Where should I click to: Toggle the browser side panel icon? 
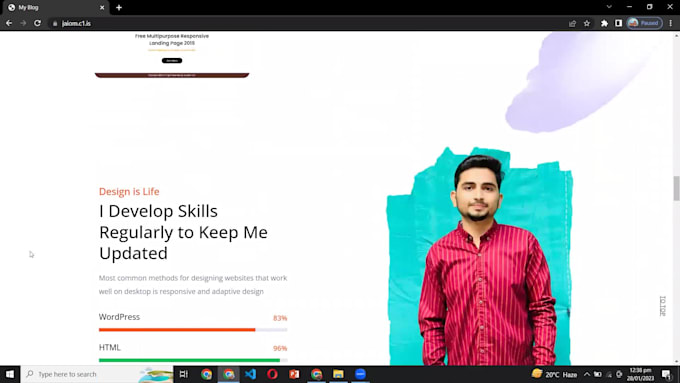tap(618, 23)
